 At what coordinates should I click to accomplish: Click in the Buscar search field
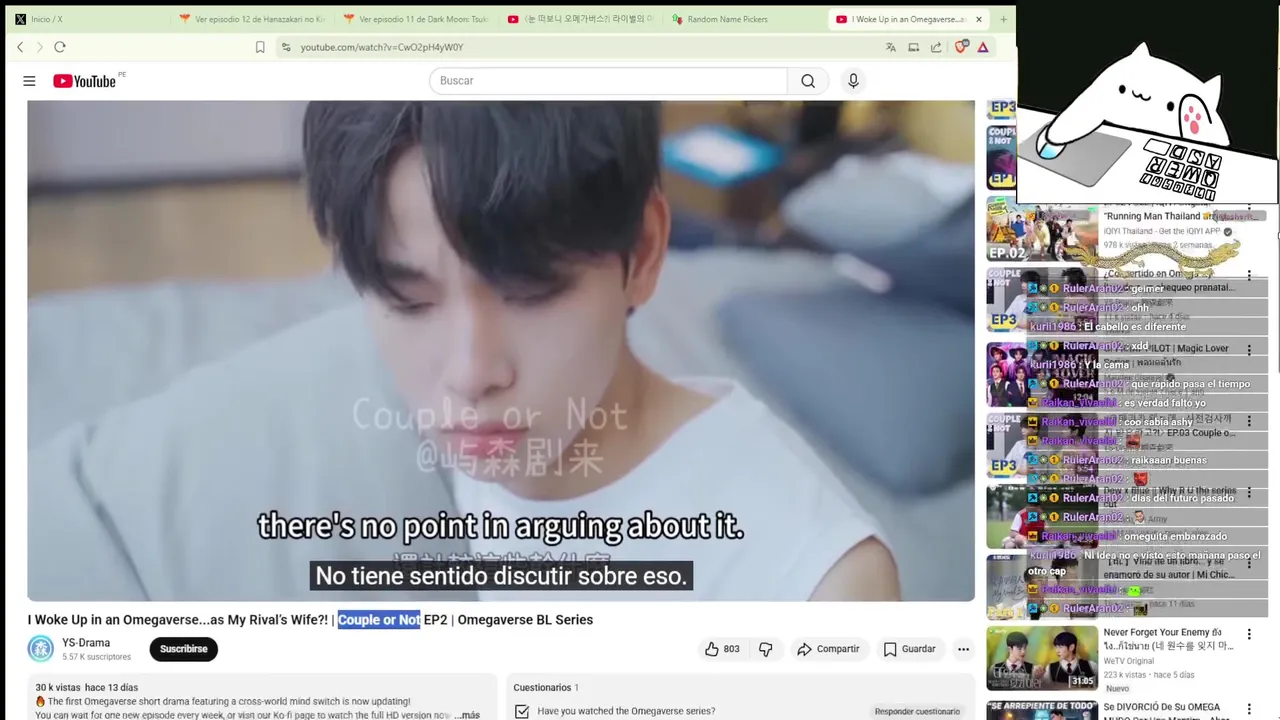[608, 81]
